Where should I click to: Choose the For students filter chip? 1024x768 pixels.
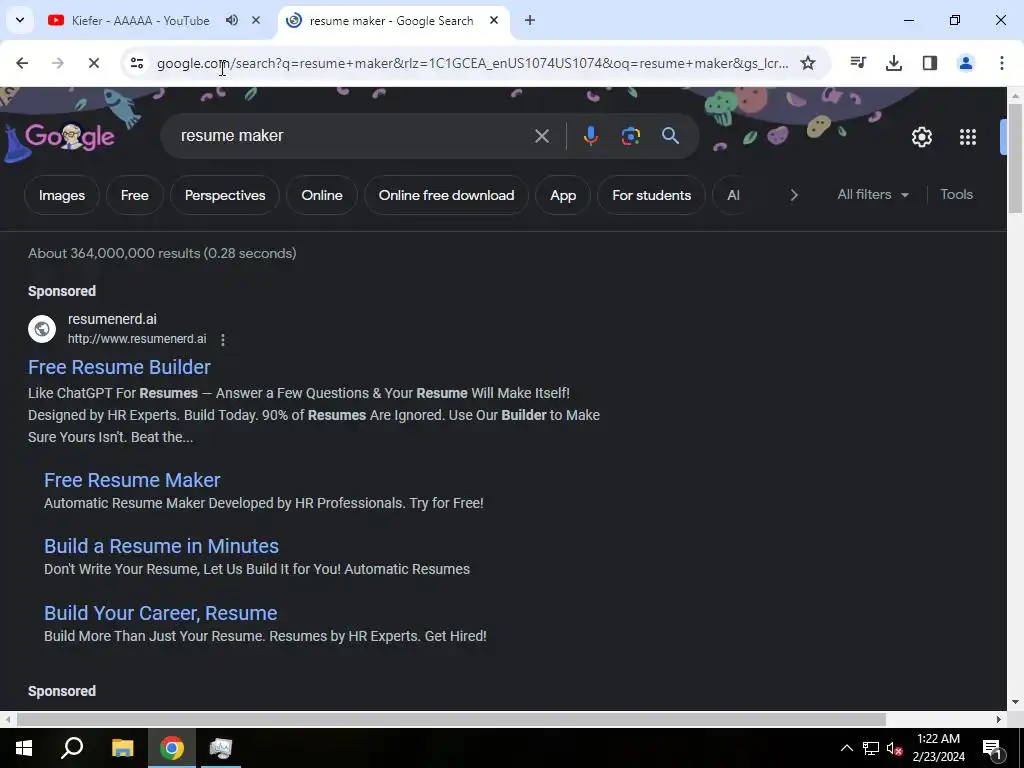[651, 195]
